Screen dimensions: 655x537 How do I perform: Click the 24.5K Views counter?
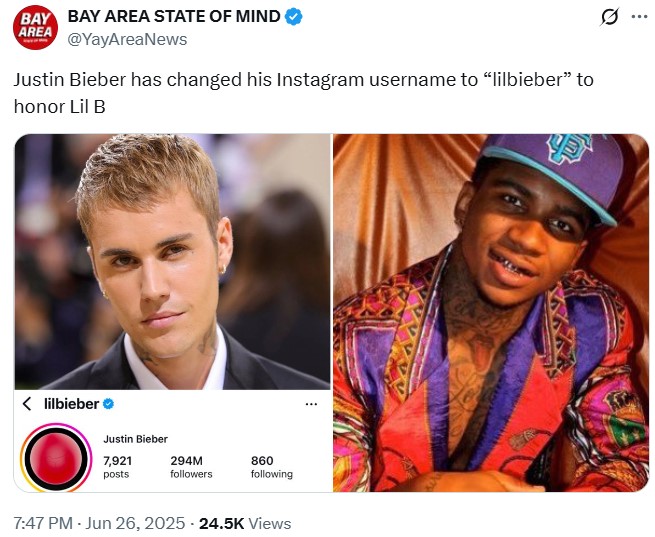245,523
